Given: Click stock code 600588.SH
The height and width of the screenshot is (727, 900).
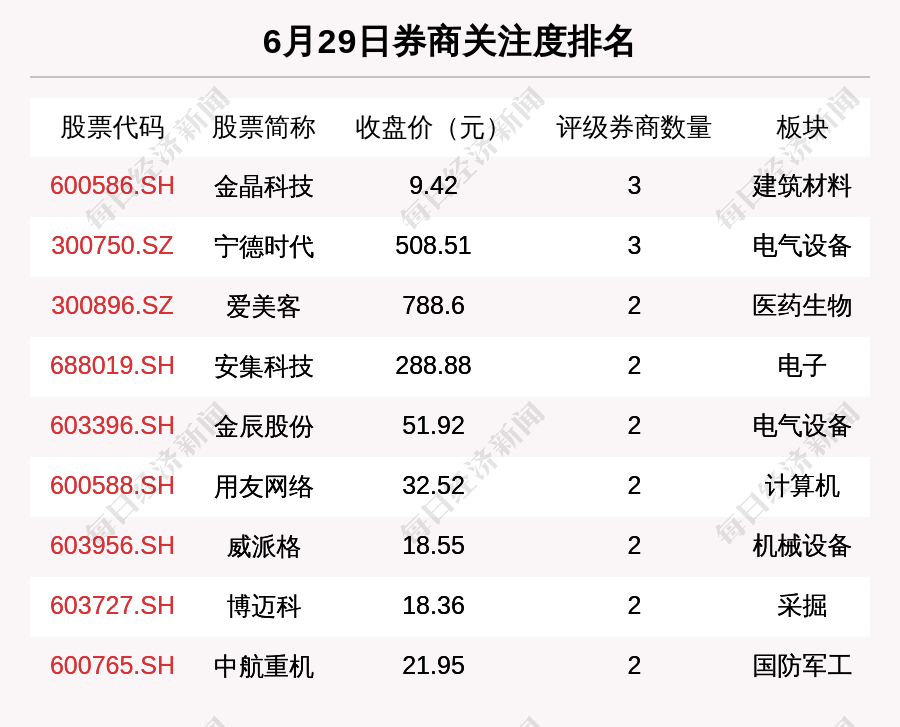Looking at the screenshot, I should 112,486.
